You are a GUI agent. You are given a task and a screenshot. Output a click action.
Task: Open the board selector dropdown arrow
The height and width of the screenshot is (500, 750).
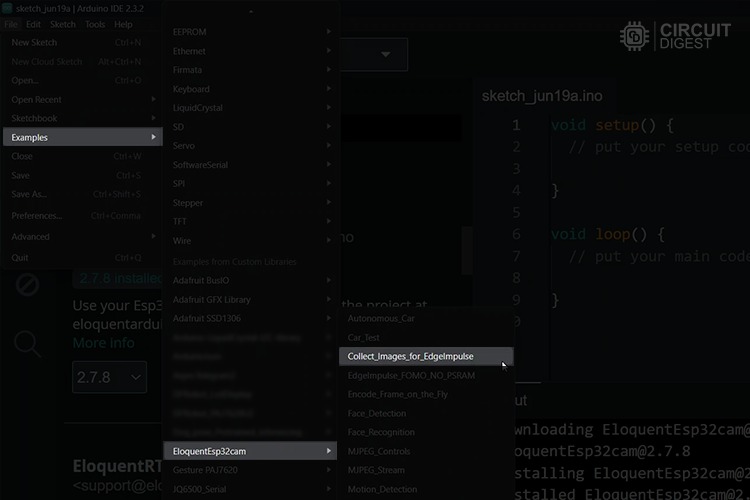(386, 54)
